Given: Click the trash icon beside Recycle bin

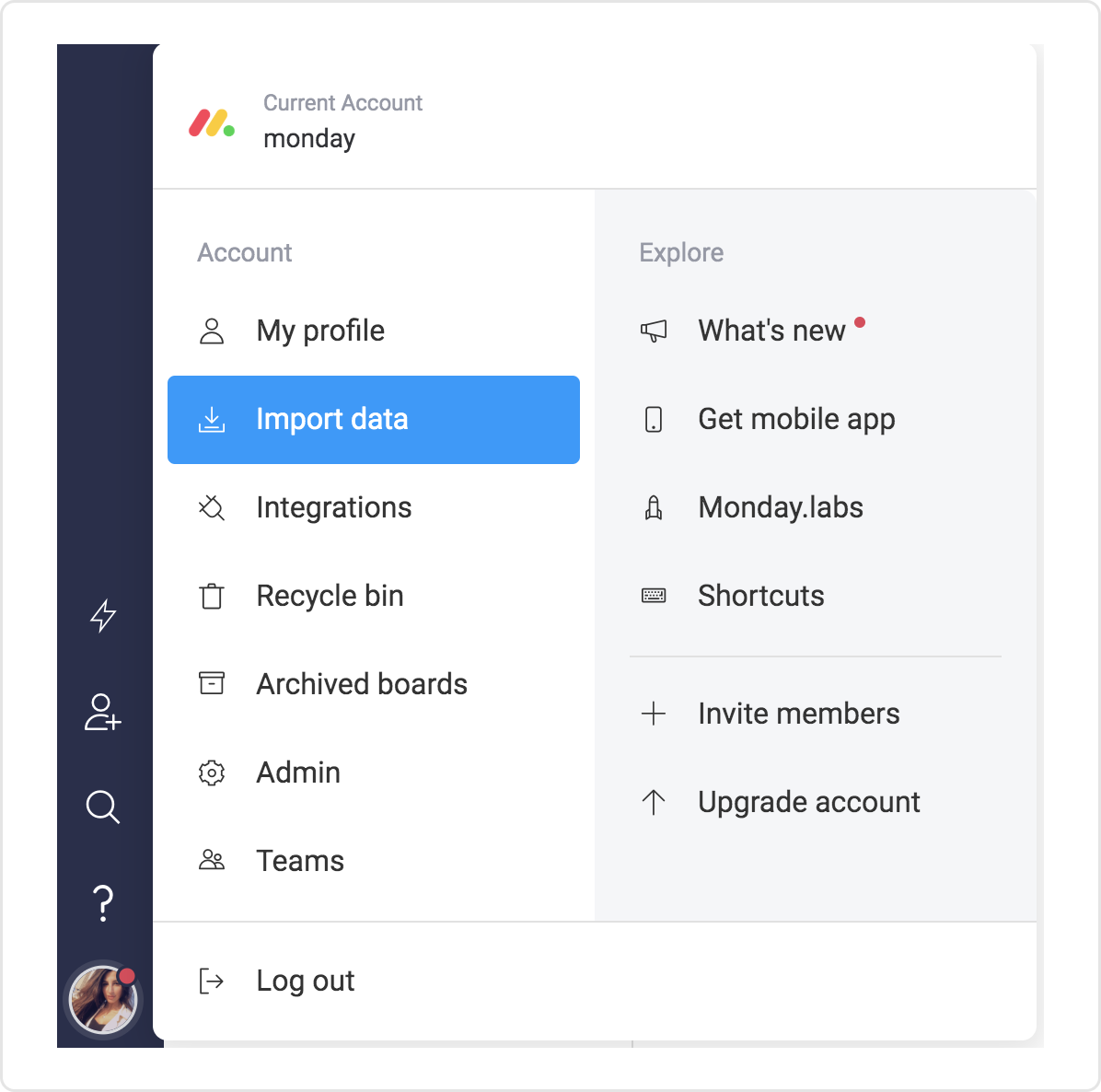Looking at the screenshot, I should (x=212, y=597).
